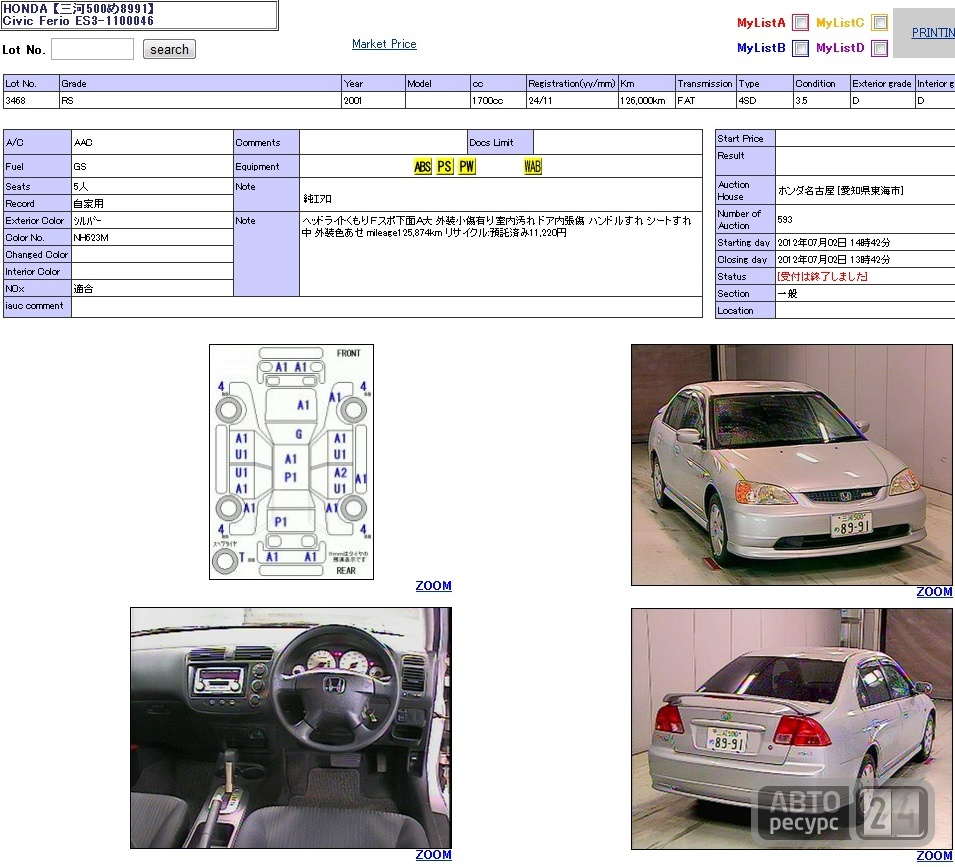Tick the MyListD checkbox
The image size is (955, 867).
(879, 48)
